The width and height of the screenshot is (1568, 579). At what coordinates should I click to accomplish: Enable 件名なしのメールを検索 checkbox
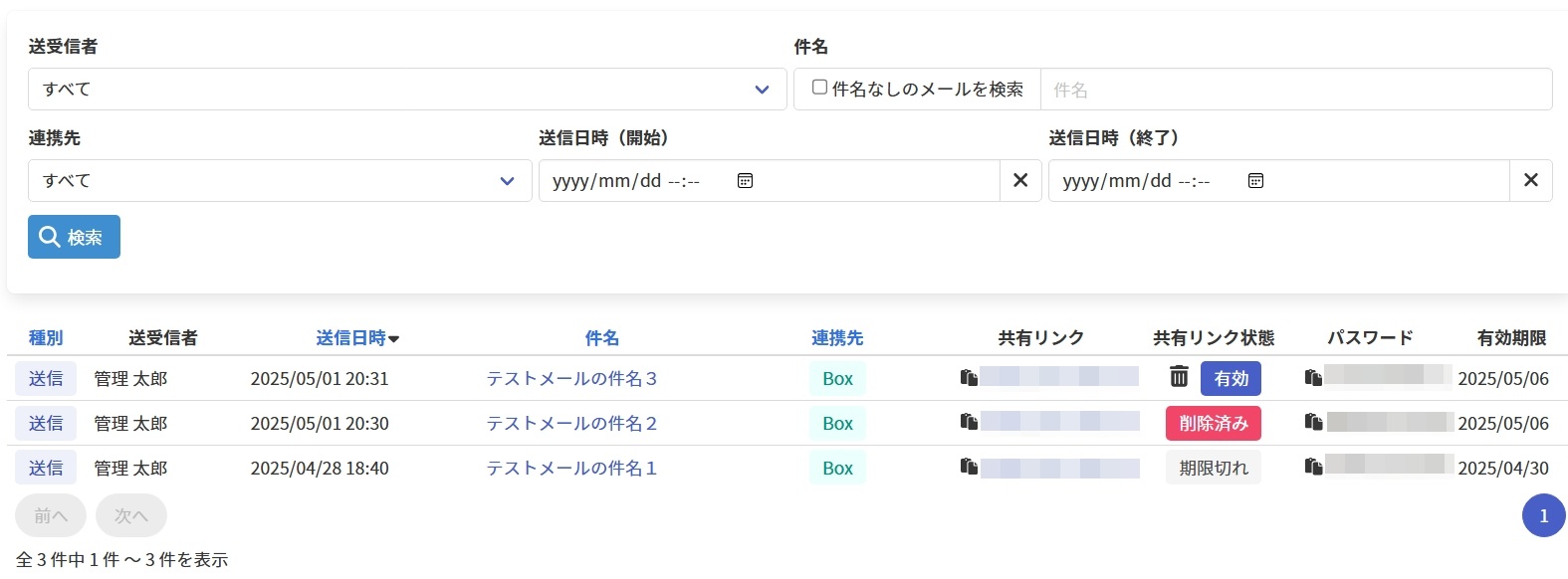[819, 88]
